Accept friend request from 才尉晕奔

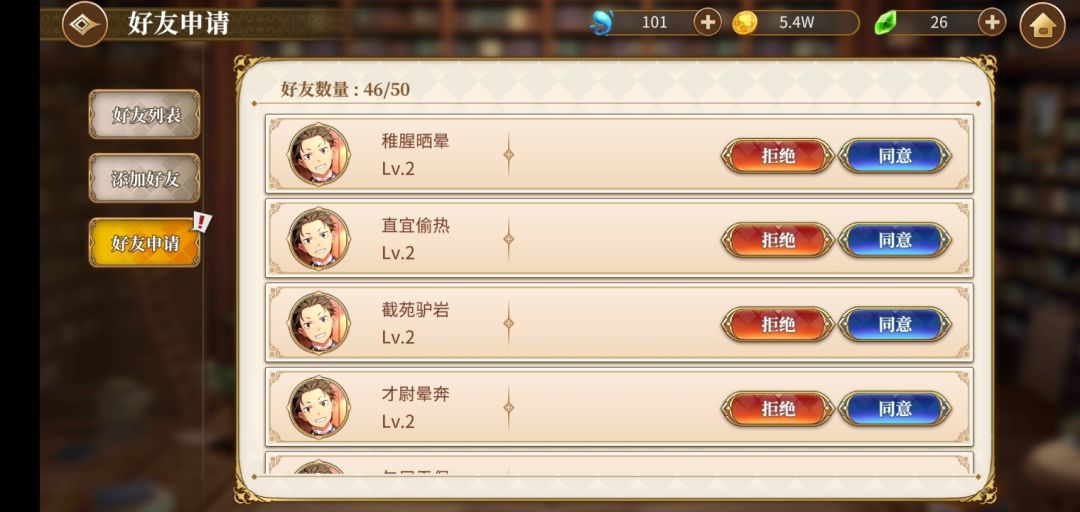tap(895, 409)
